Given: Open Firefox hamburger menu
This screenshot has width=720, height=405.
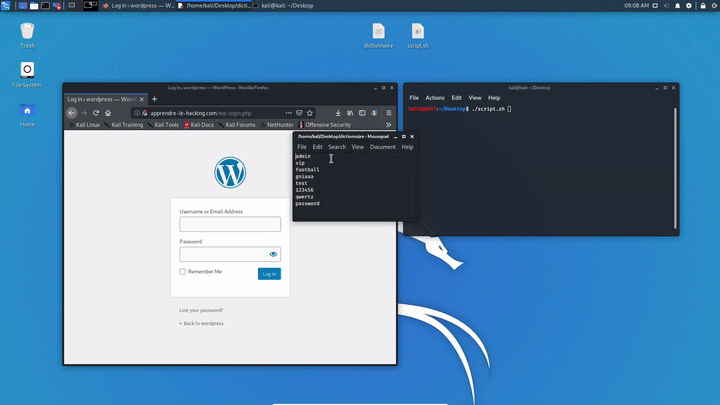Looking at the screenshot, I should [388, 113].
